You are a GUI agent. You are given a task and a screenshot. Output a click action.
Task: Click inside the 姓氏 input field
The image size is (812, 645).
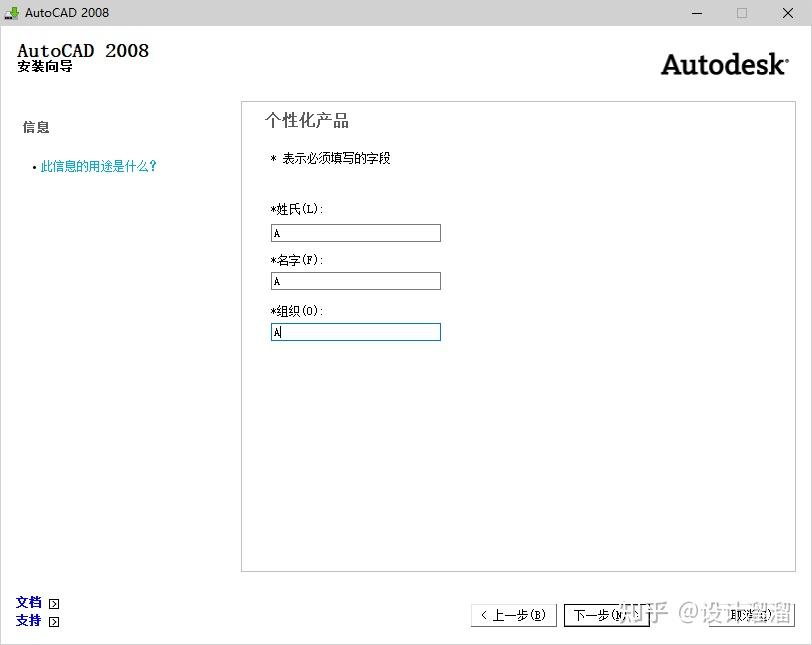pos(355,232)
